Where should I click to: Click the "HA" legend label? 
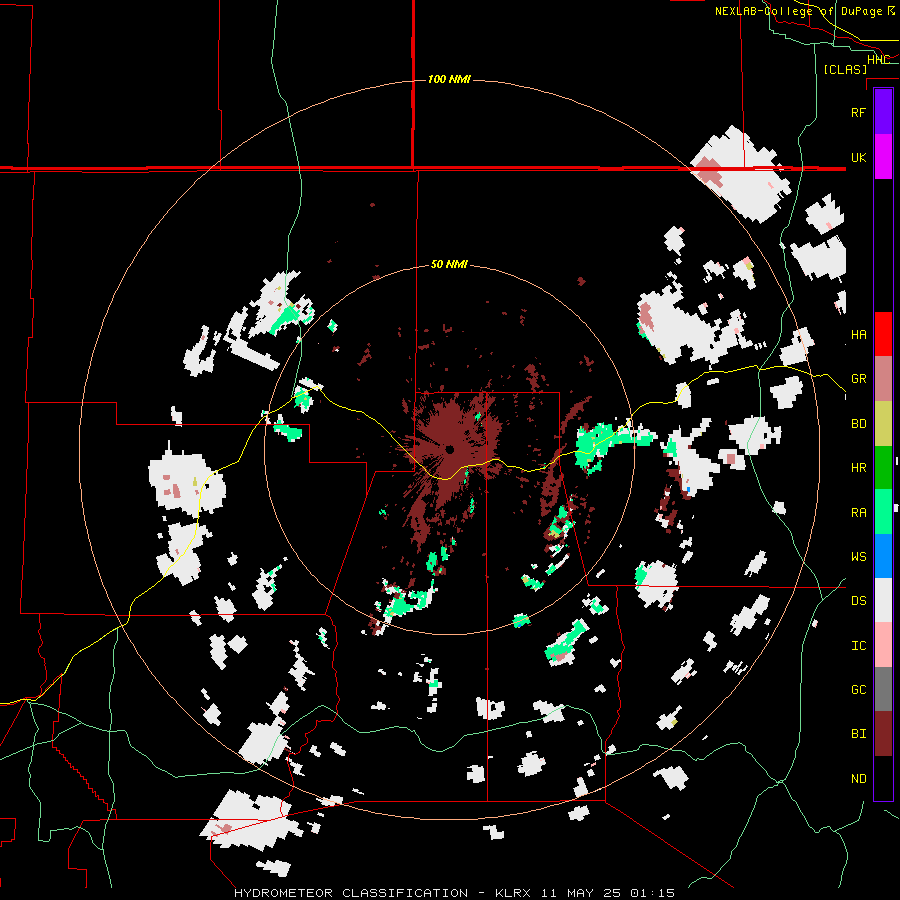click(x=858, y=335)
